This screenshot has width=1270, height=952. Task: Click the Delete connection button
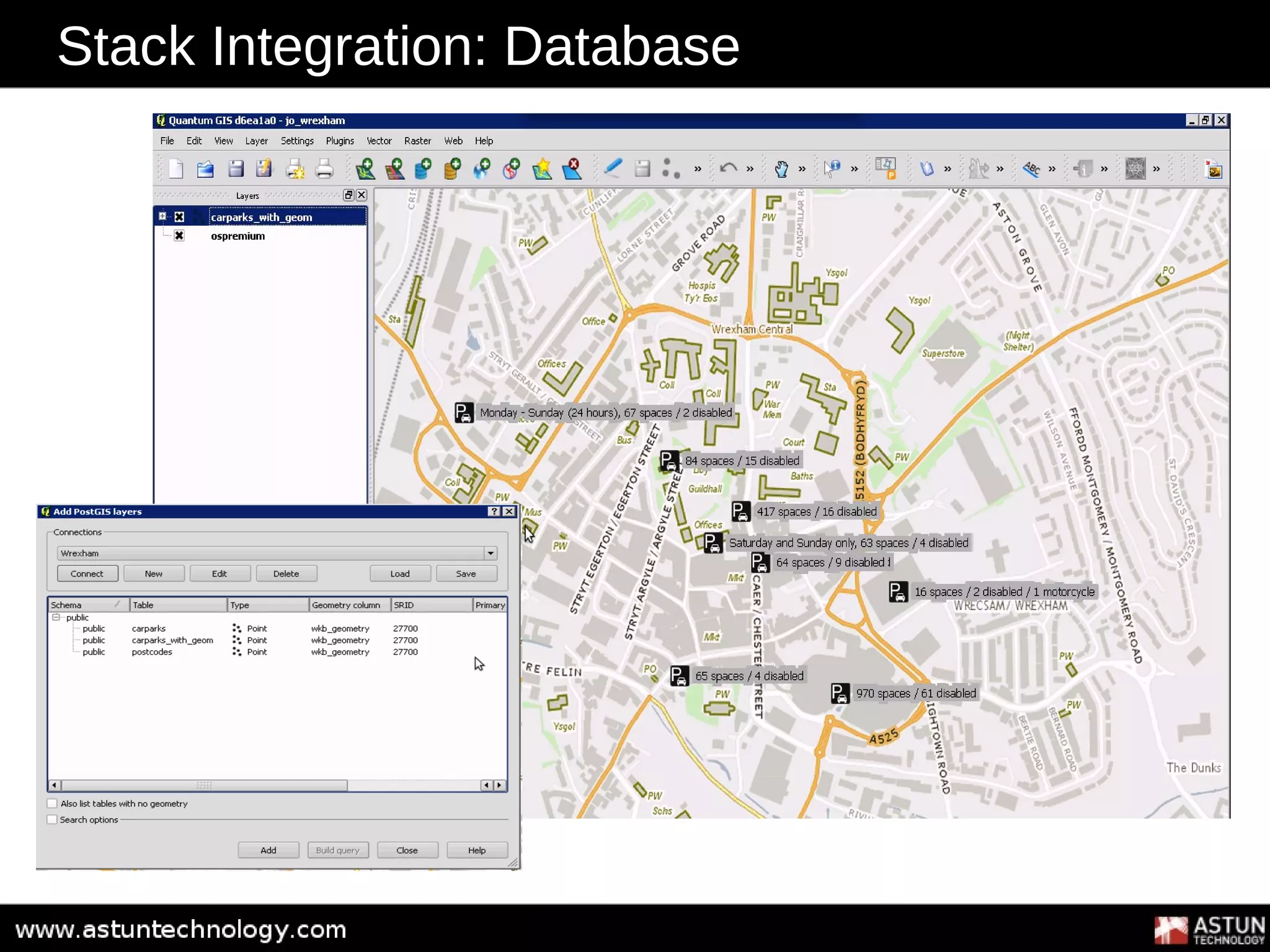286,573
